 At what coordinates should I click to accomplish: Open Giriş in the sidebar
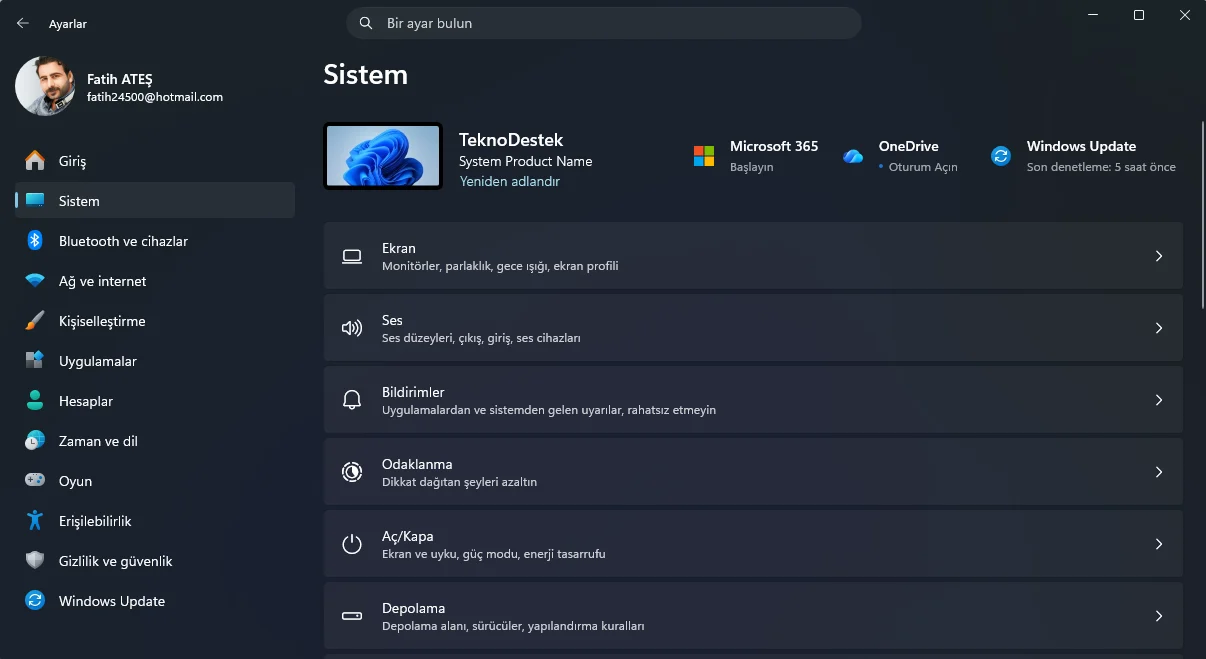pyautogui.click(x=155, y=161)
